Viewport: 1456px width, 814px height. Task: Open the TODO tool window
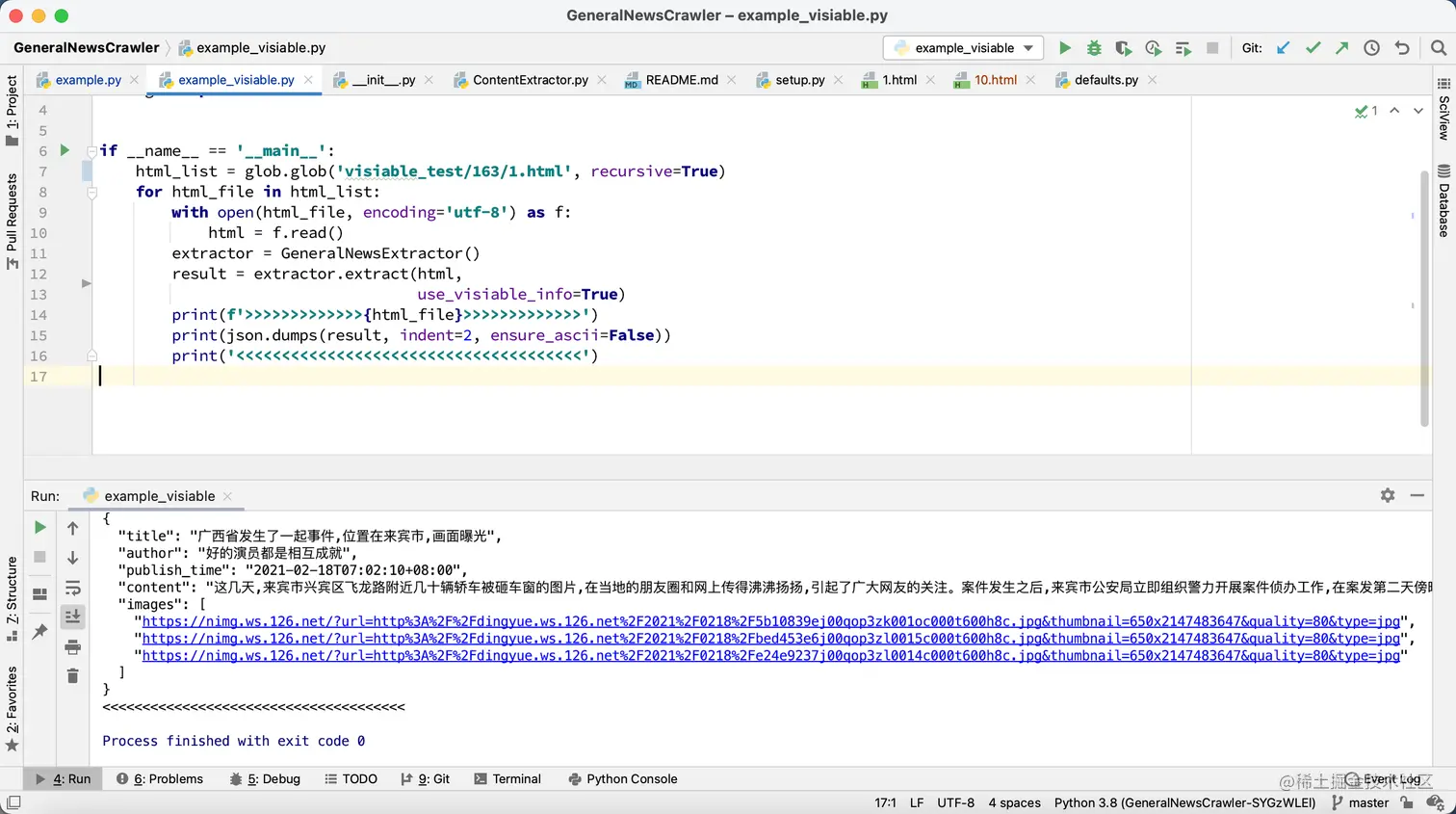click(351, 778)
